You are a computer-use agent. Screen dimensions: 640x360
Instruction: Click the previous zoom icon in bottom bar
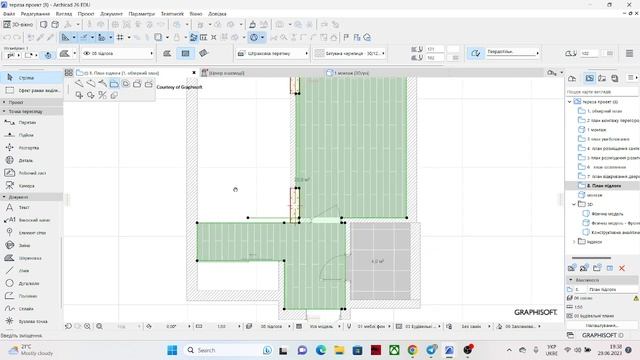68,327
